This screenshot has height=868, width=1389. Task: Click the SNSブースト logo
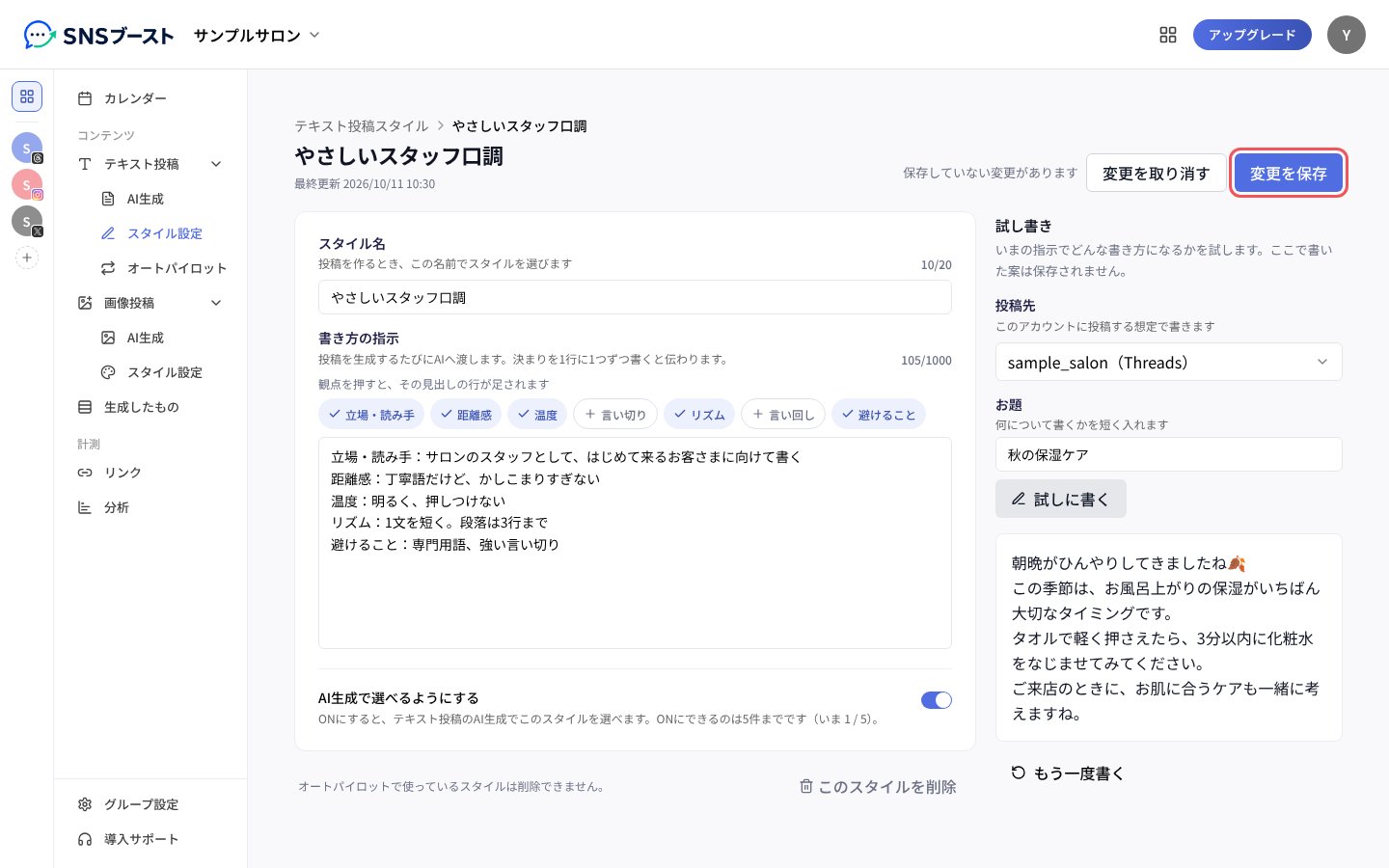click(98, 36)
